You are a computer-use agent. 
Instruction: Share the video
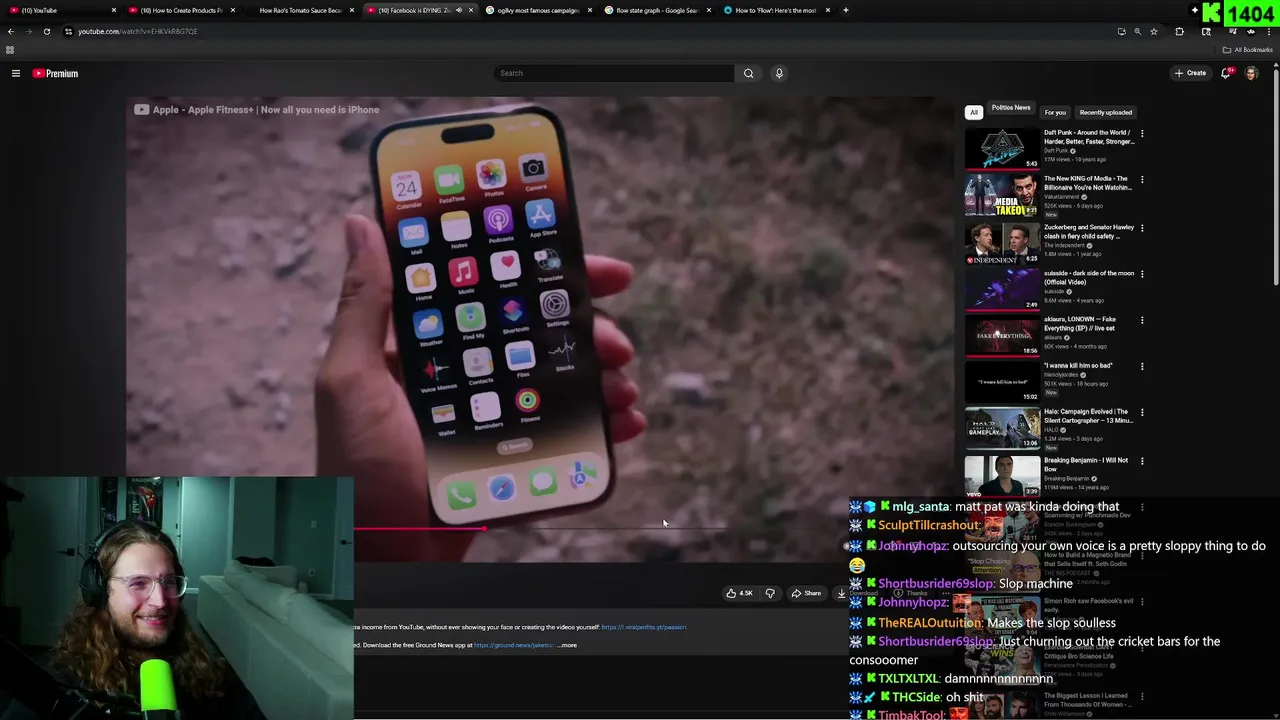(x=806, y=593)
